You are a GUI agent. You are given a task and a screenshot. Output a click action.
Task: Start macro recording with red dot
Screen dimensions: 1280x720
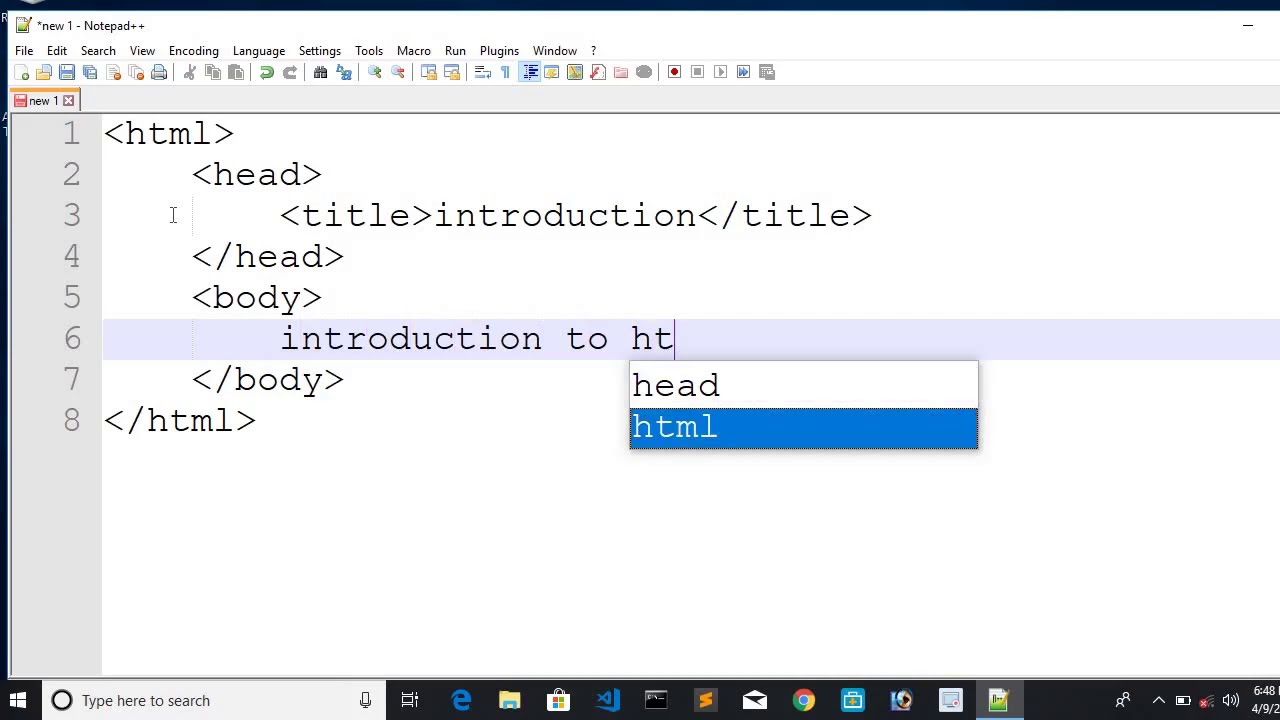(675, 72)
